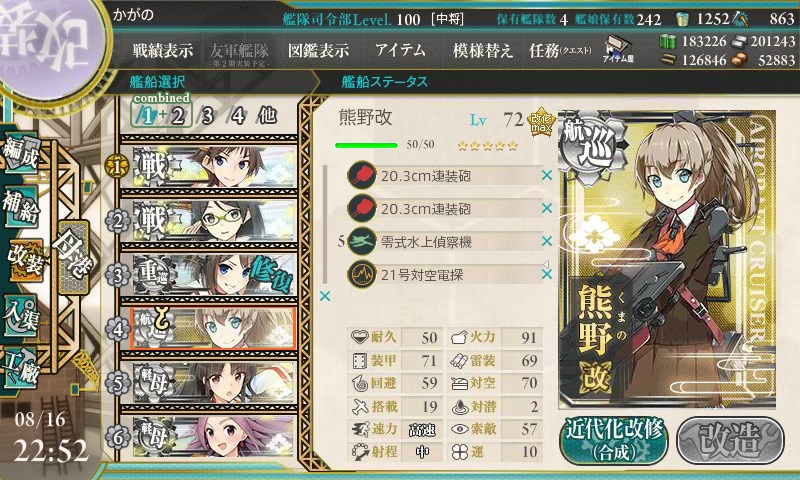Select fleet 4 tab

tap(238, 116)
